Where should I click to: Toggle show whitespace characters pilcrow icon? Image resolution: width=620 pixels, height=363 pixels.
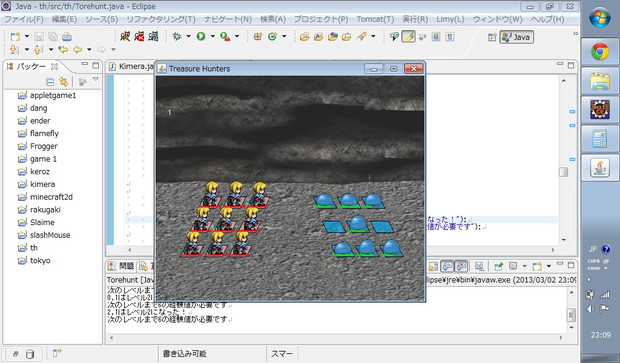450,37
